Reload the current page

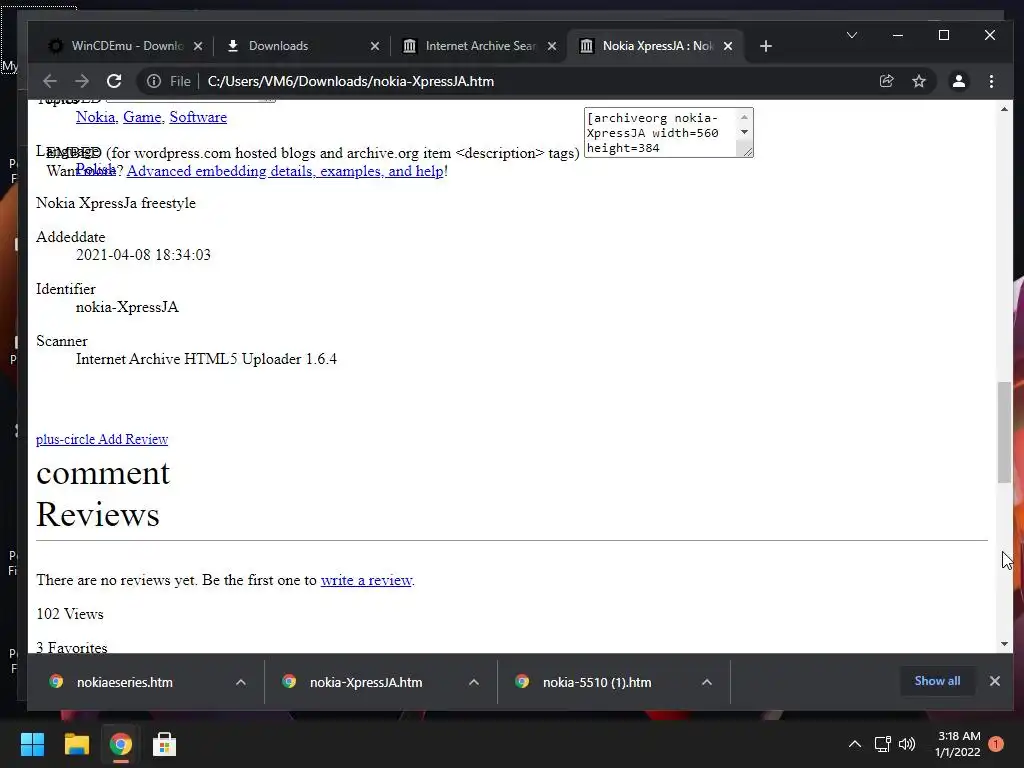click(114, 81)
